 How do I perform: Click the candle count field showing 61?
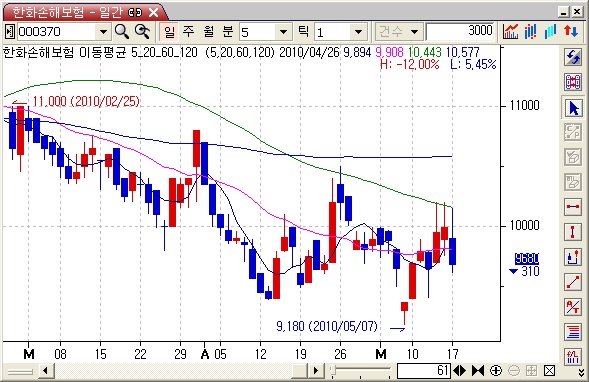click(x=424, y=371)
